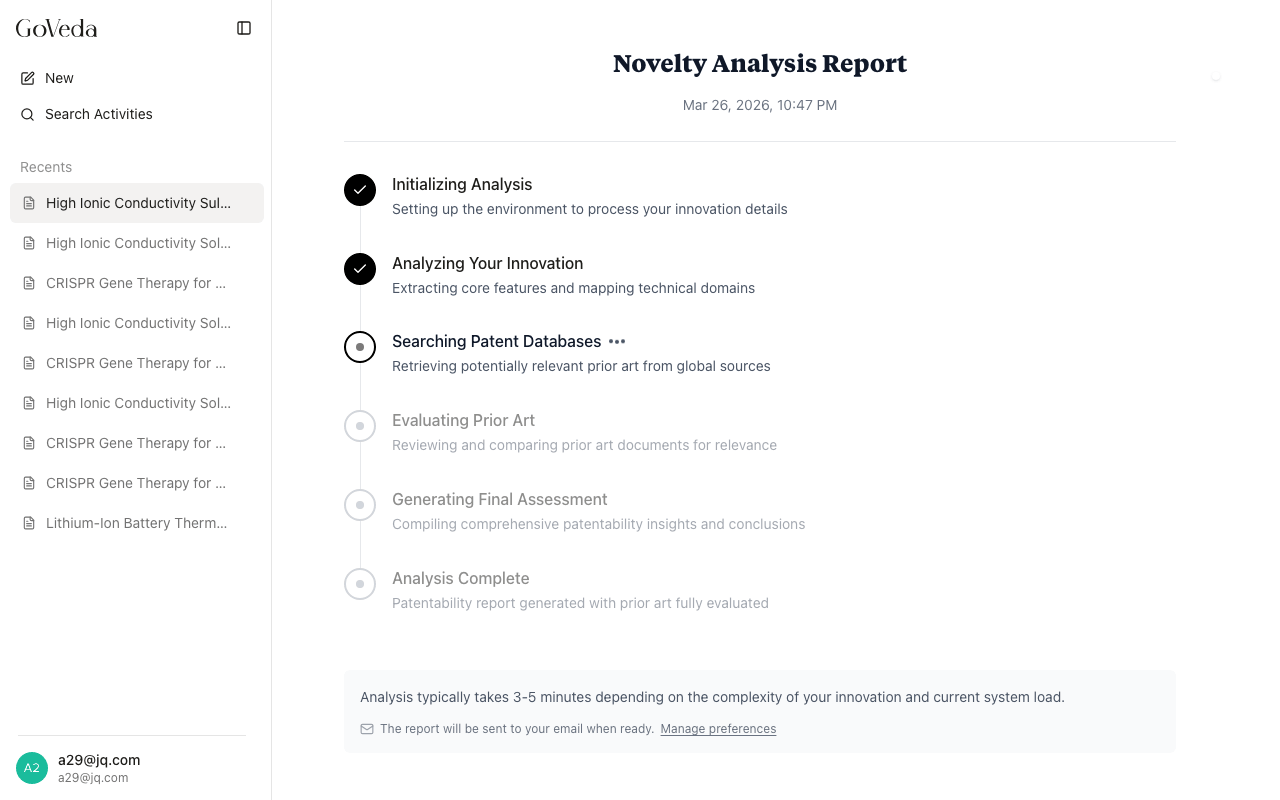Click the Searching Patent Databases step title
The height and width of the screenshot is (800, 1280).
[x=496, y=342]
